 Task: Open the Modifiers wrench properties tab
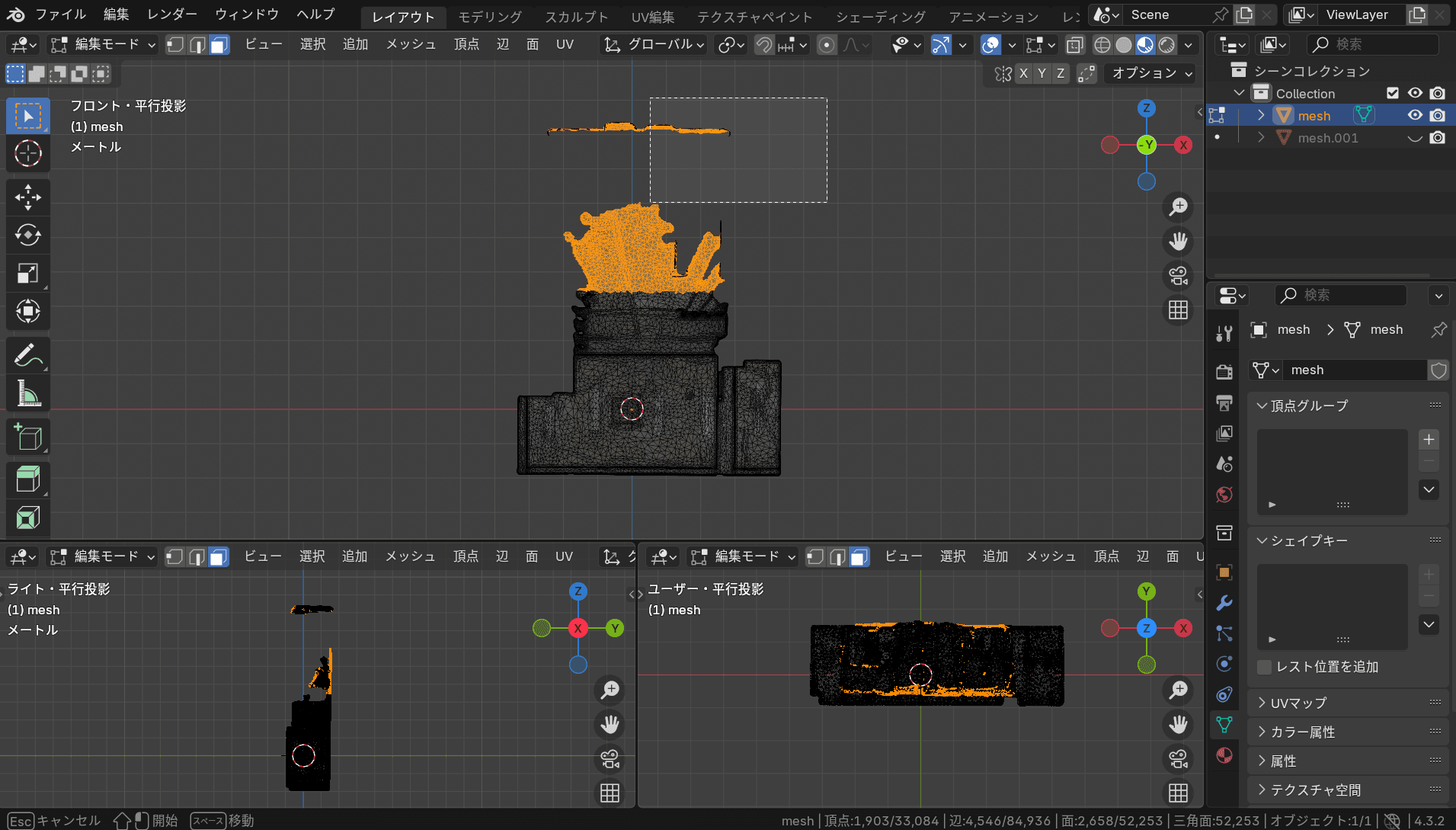pos(1224,603)
